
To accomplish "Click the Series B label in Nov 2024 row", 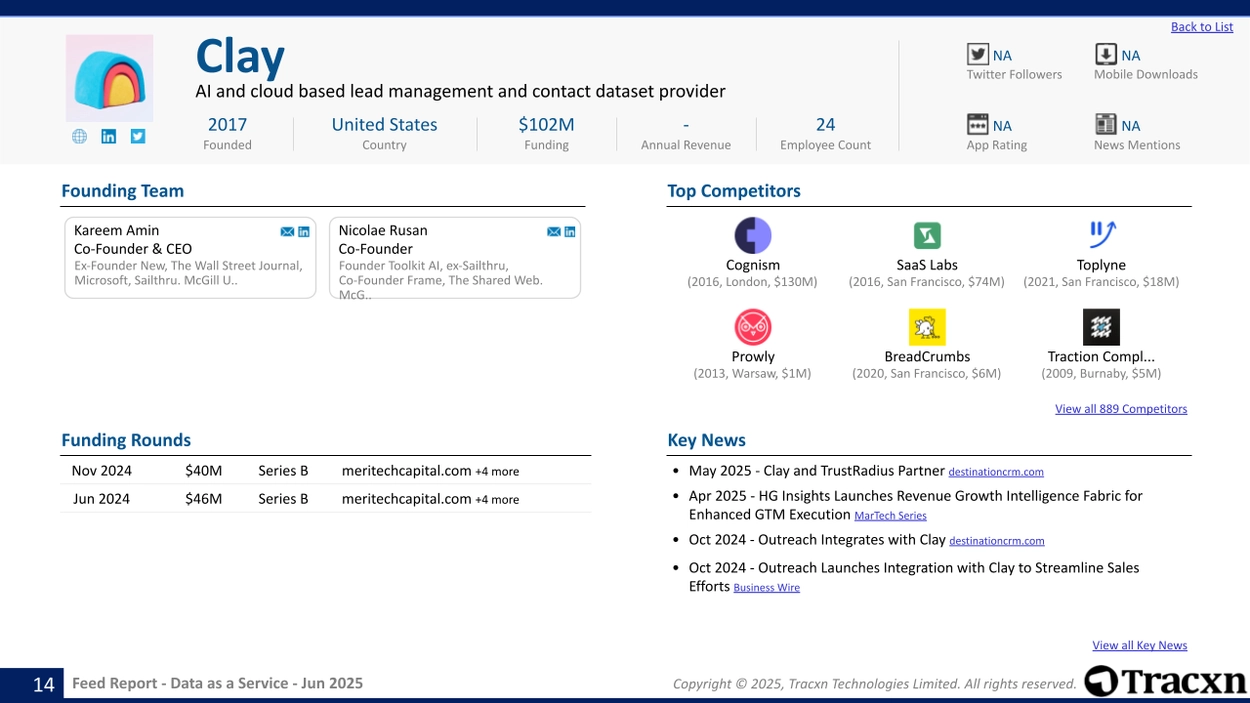I will (283, 471).
